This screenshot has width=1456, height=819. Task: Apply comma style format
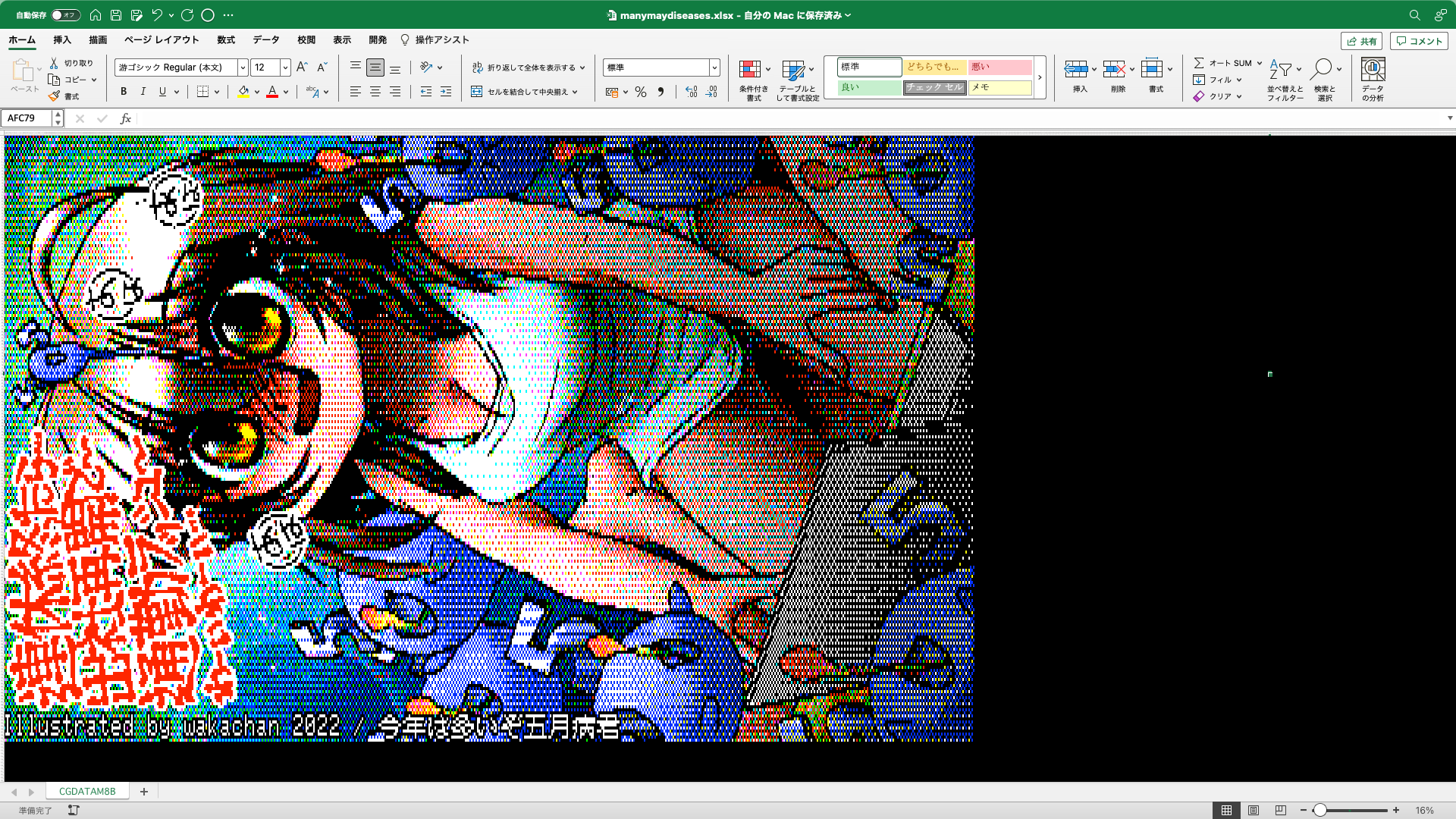[661, 92]
